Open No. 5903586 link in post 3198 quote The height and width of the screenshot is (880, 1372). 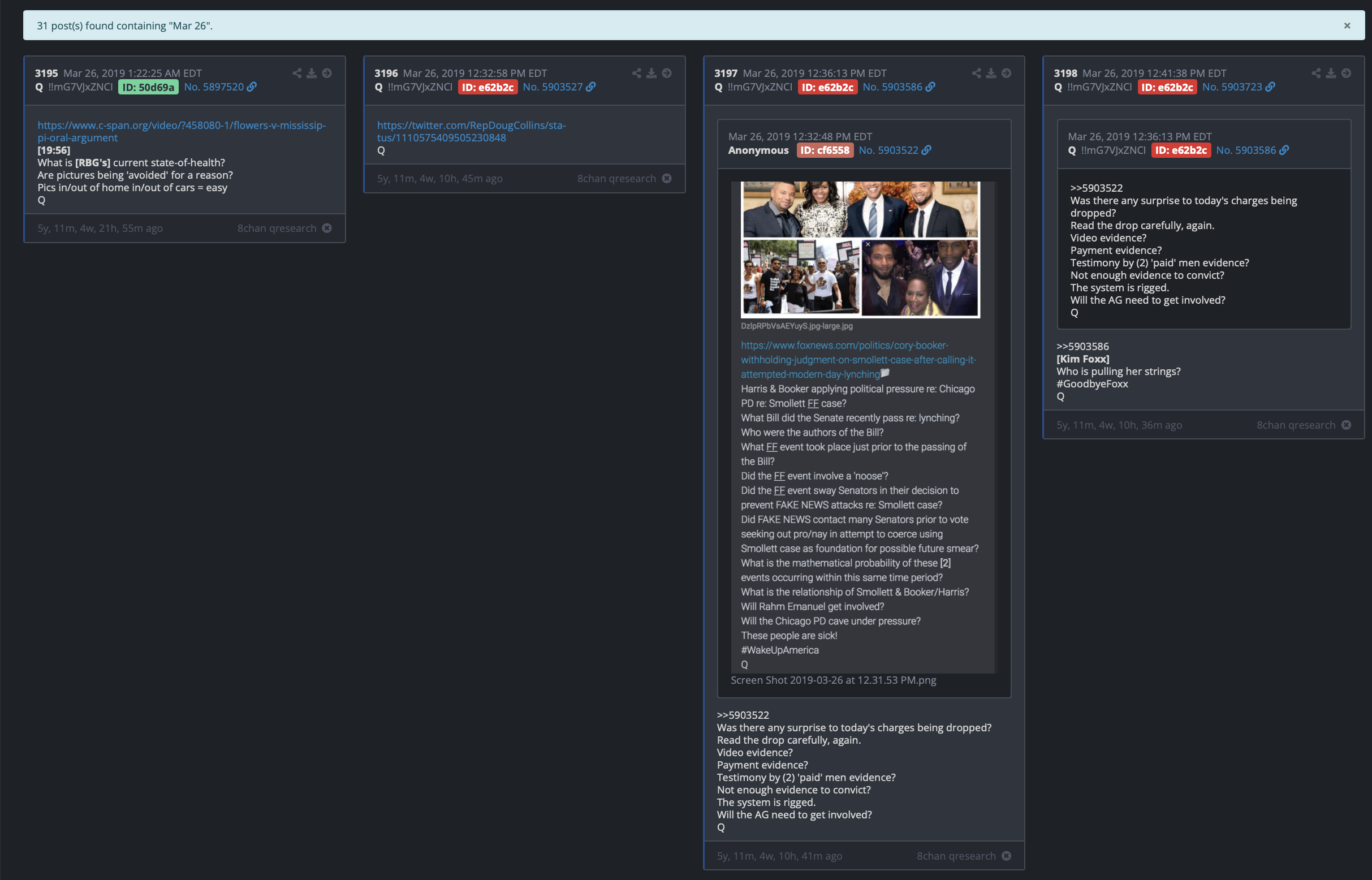point(1246,150)
